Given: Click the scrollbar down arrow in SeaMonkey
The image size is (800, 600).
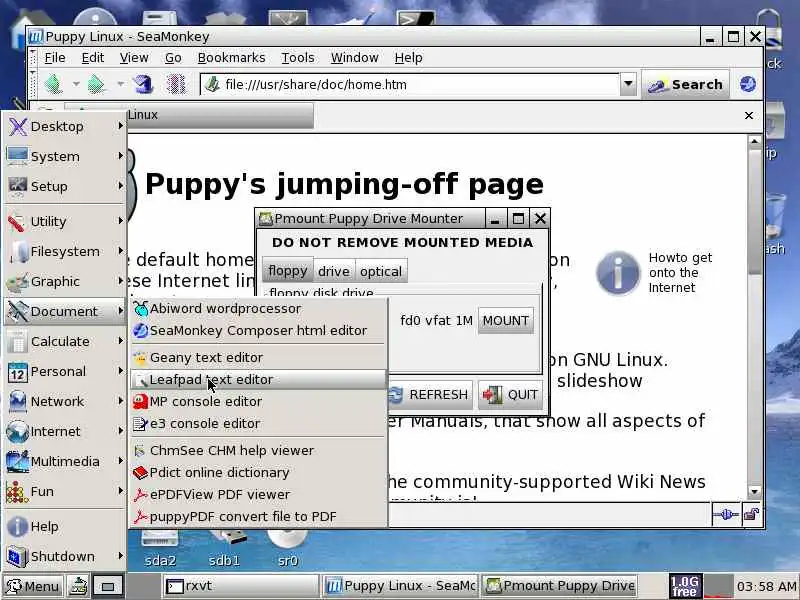Looking at the screenshot, I should pos(755,491).
